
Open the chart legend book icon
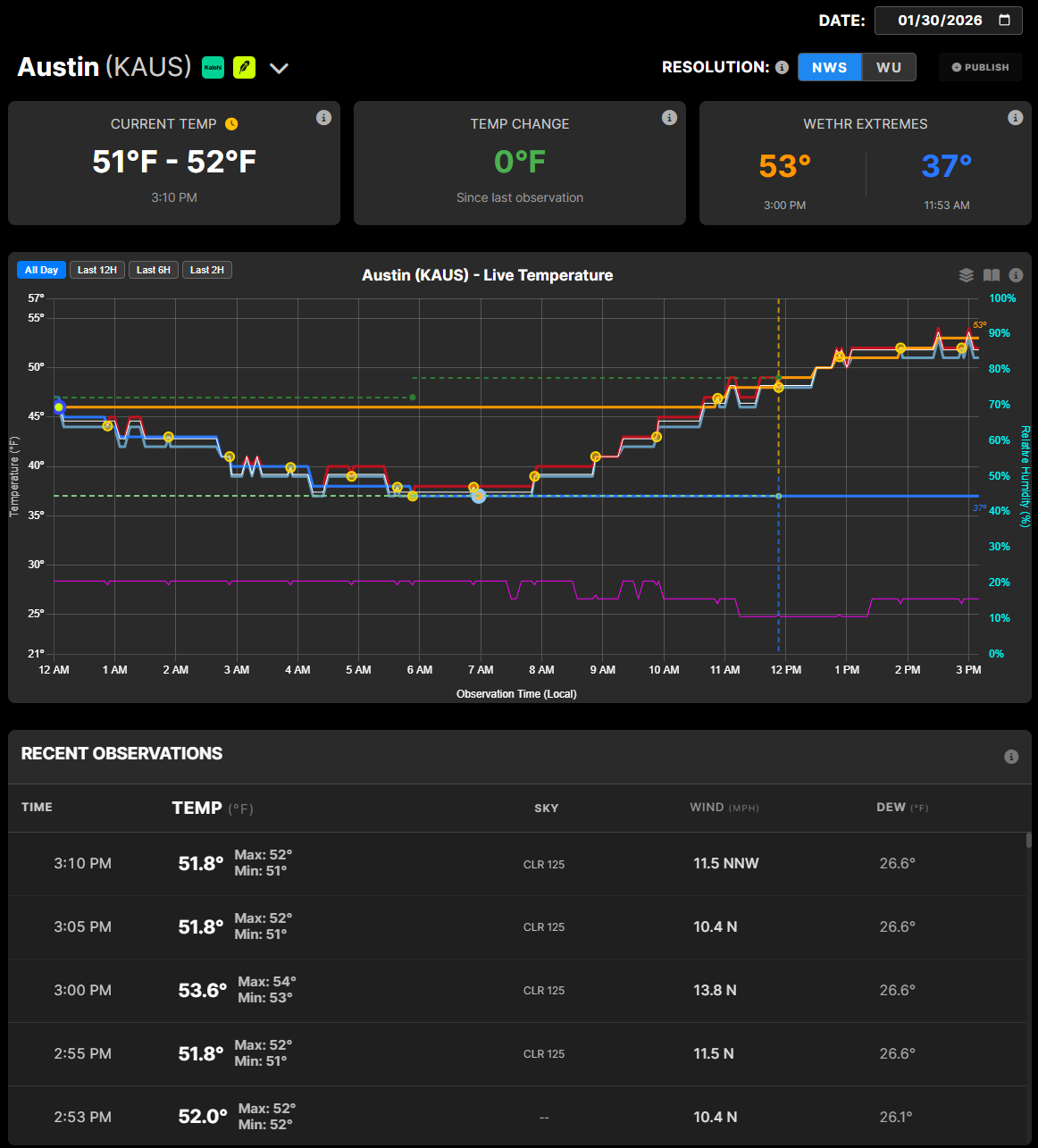(x=991, y=275)
